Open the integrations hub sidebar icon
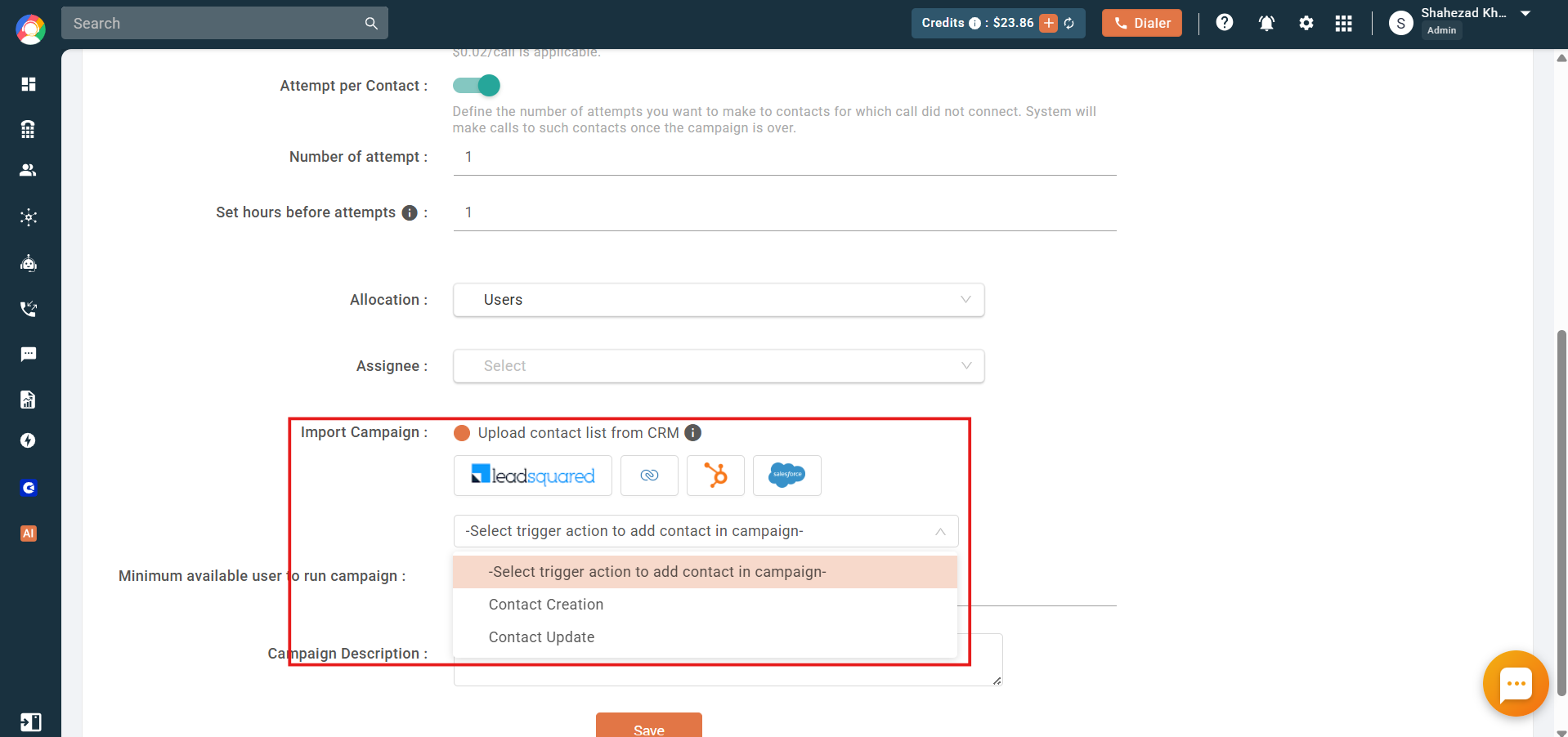The image size is (1568, 737). (29, 217)
